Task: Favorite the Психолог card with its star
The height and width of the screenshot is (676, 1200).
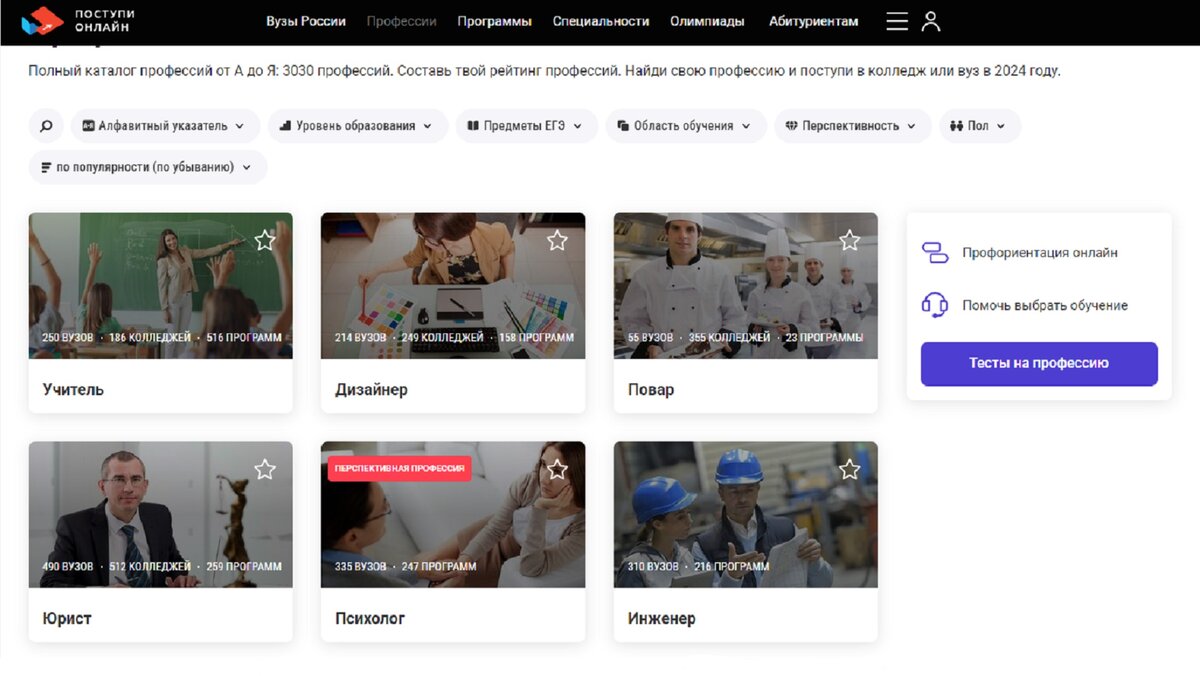Action: click(x=557, y=469)
